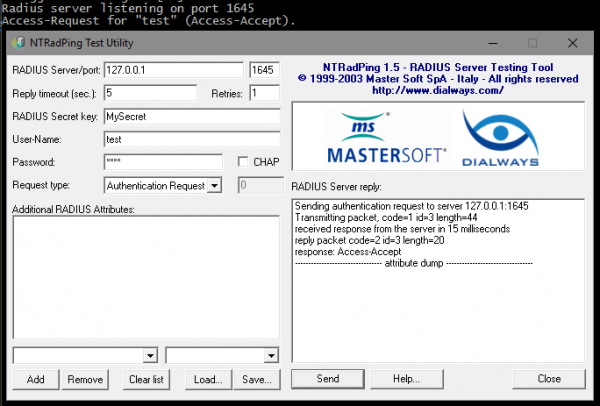Click the RADIUS Secret key field
600x406 pixels.
click(192, 116)
